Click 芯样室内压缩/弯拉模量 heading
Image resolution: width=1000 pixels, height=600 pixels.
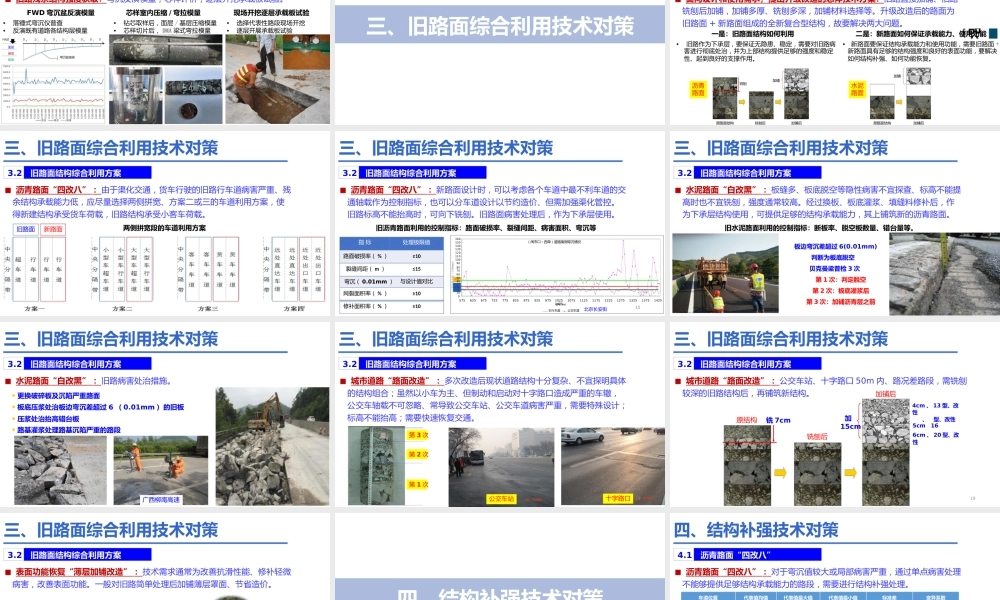point(163,12)
